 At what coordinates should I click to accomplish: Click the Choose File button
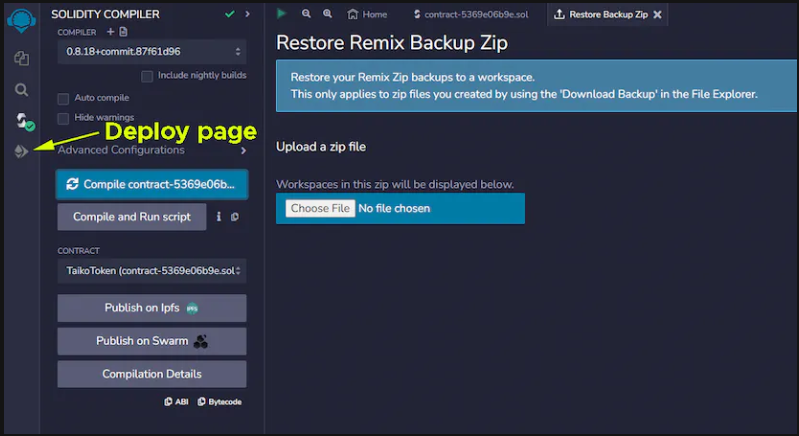coord(320,208)
